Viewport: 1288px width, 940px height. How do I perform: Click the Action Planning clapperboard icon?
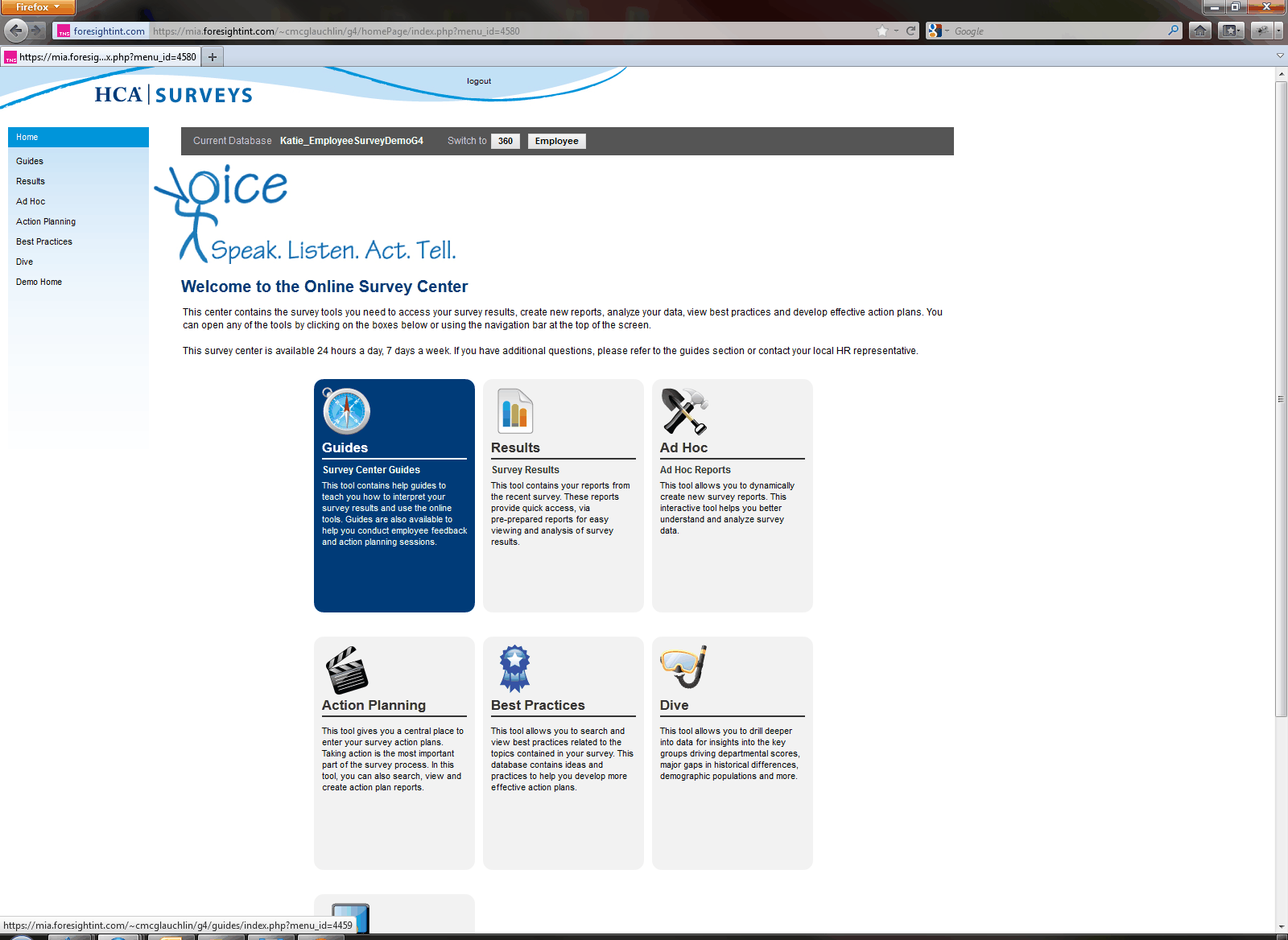[347, 670]
